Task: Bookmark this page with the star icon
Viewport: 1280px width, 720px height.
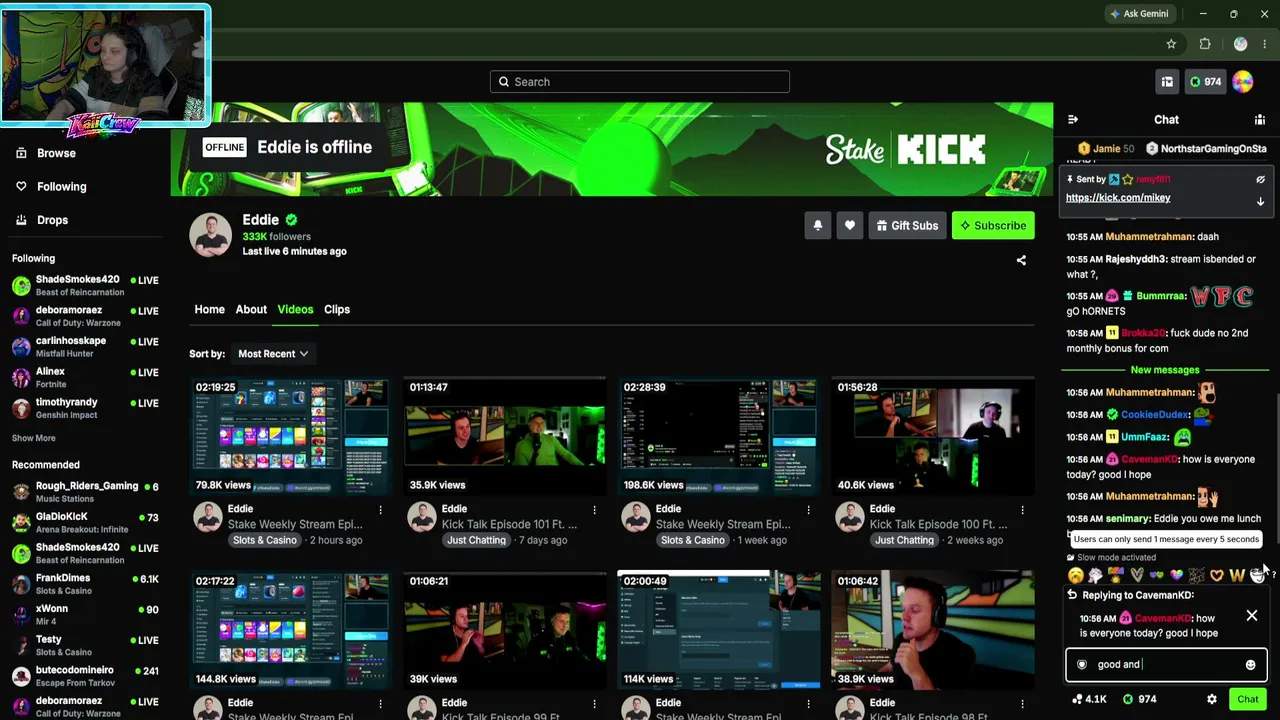Action: tap(1171, 44)
